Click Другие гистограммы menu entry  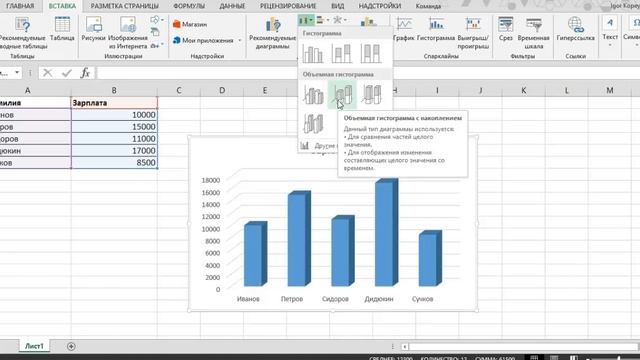coord(318,146)
